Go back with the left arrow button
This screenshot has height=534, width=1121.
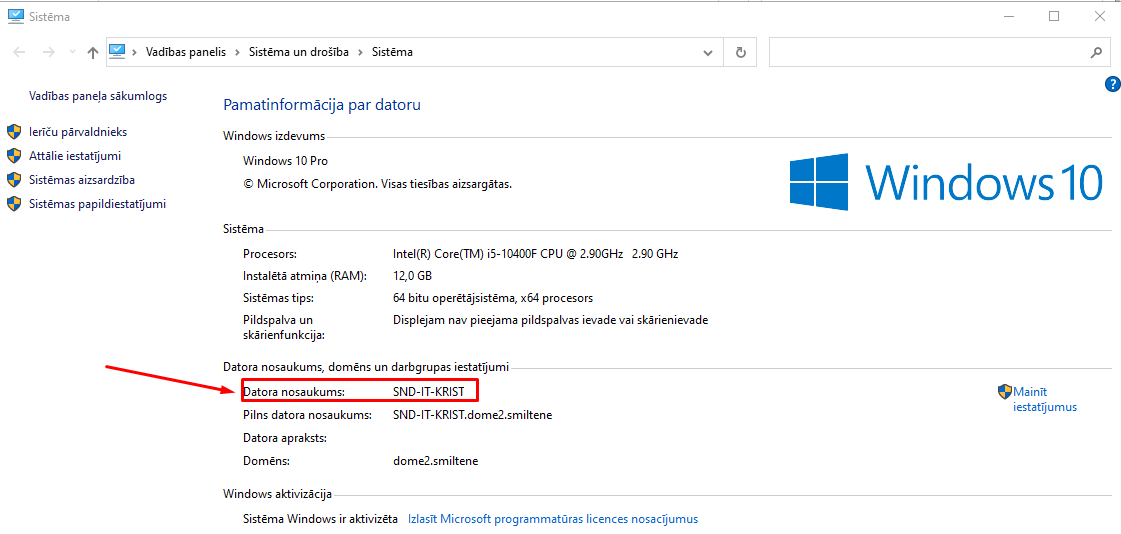[20, 52]
